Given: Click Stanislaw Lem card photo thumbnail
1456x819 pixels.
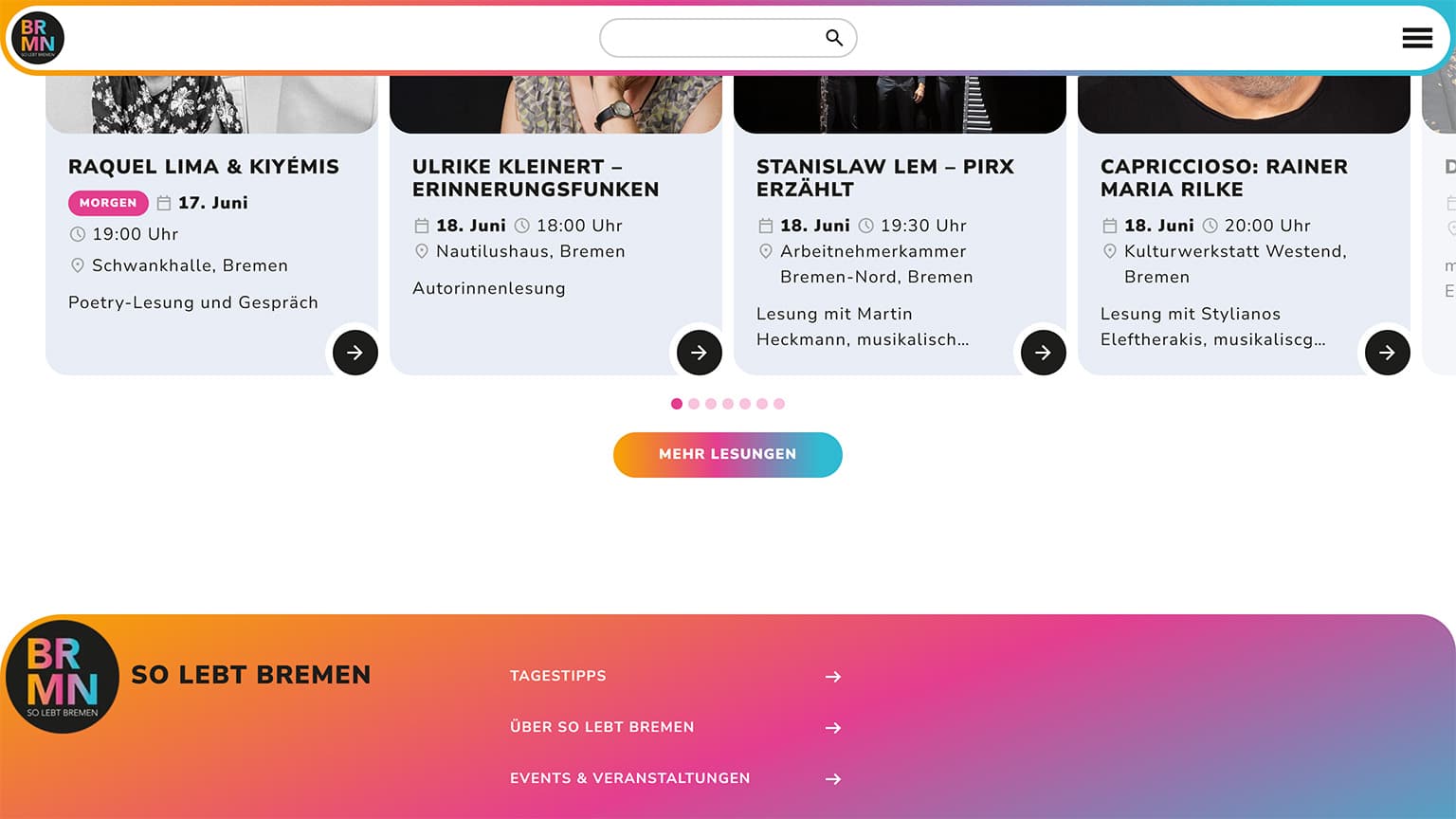Looking at the screenshot, I should (900, 104).
